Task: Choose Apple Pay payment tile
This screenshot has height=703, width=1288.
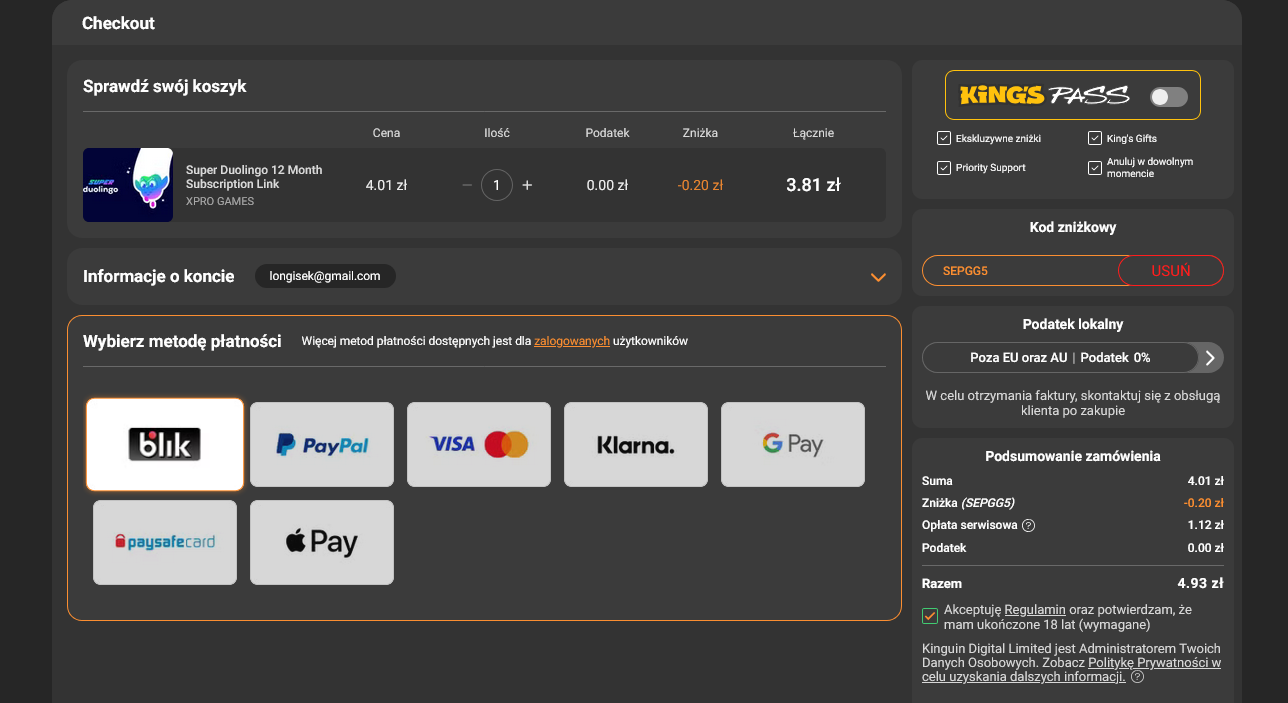Action: pyautogui.click(x=322, y=543)
